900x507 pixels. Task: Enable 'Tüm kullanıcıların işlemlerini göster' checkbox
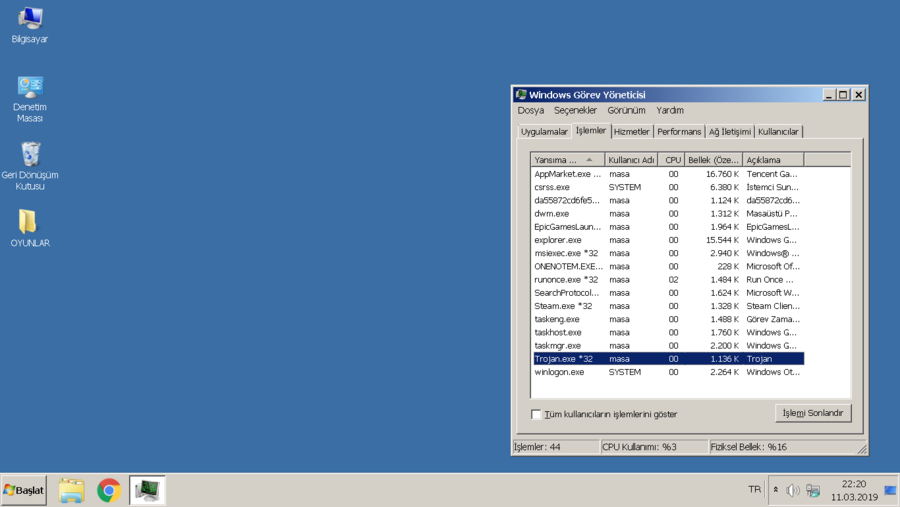pyautogui.click(x=537, y=414)
